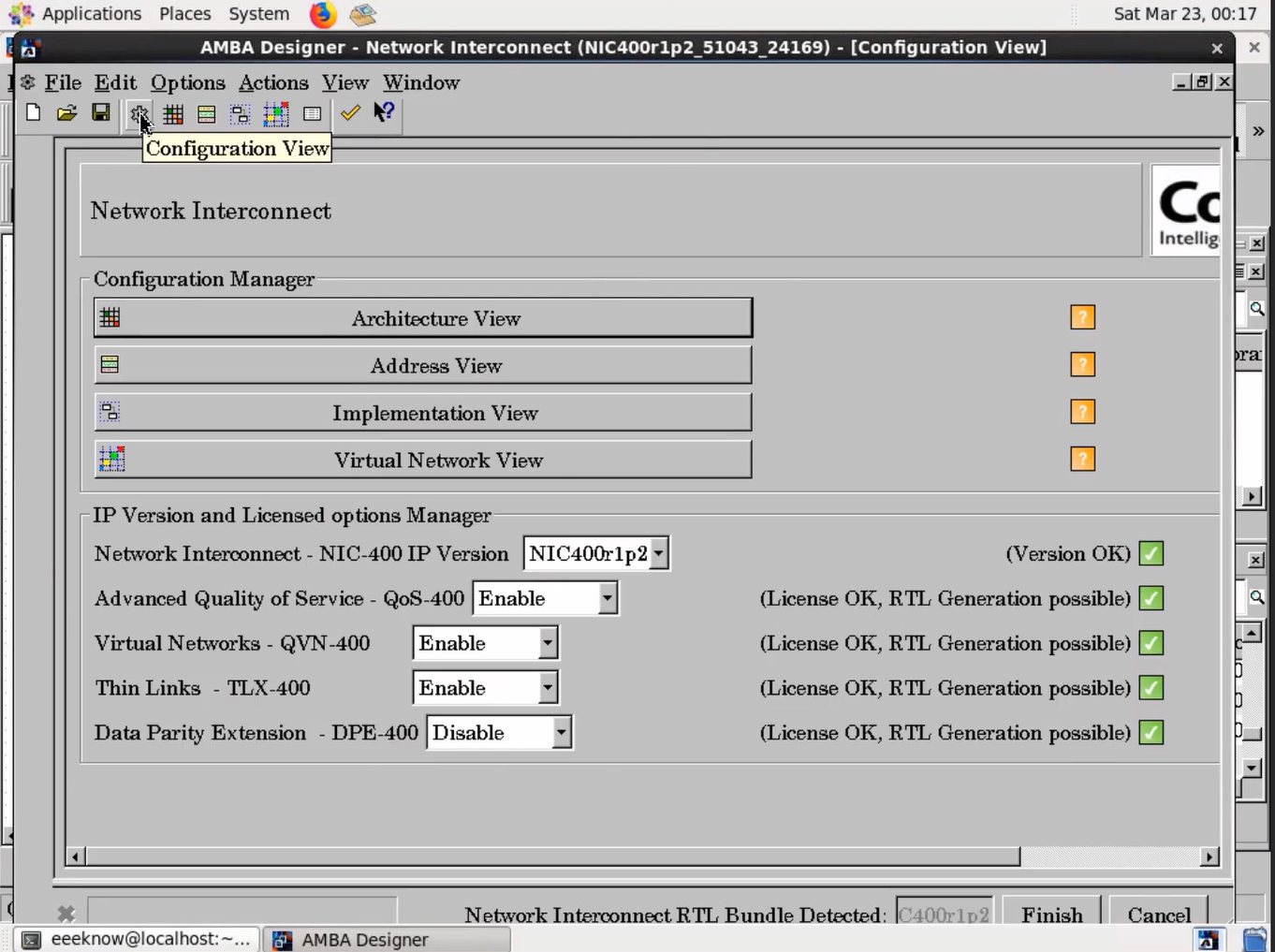Click the date and time clock
The width and height of the screenshot is (1275, 952).
pyautogui.click(x=1185, y=14)
